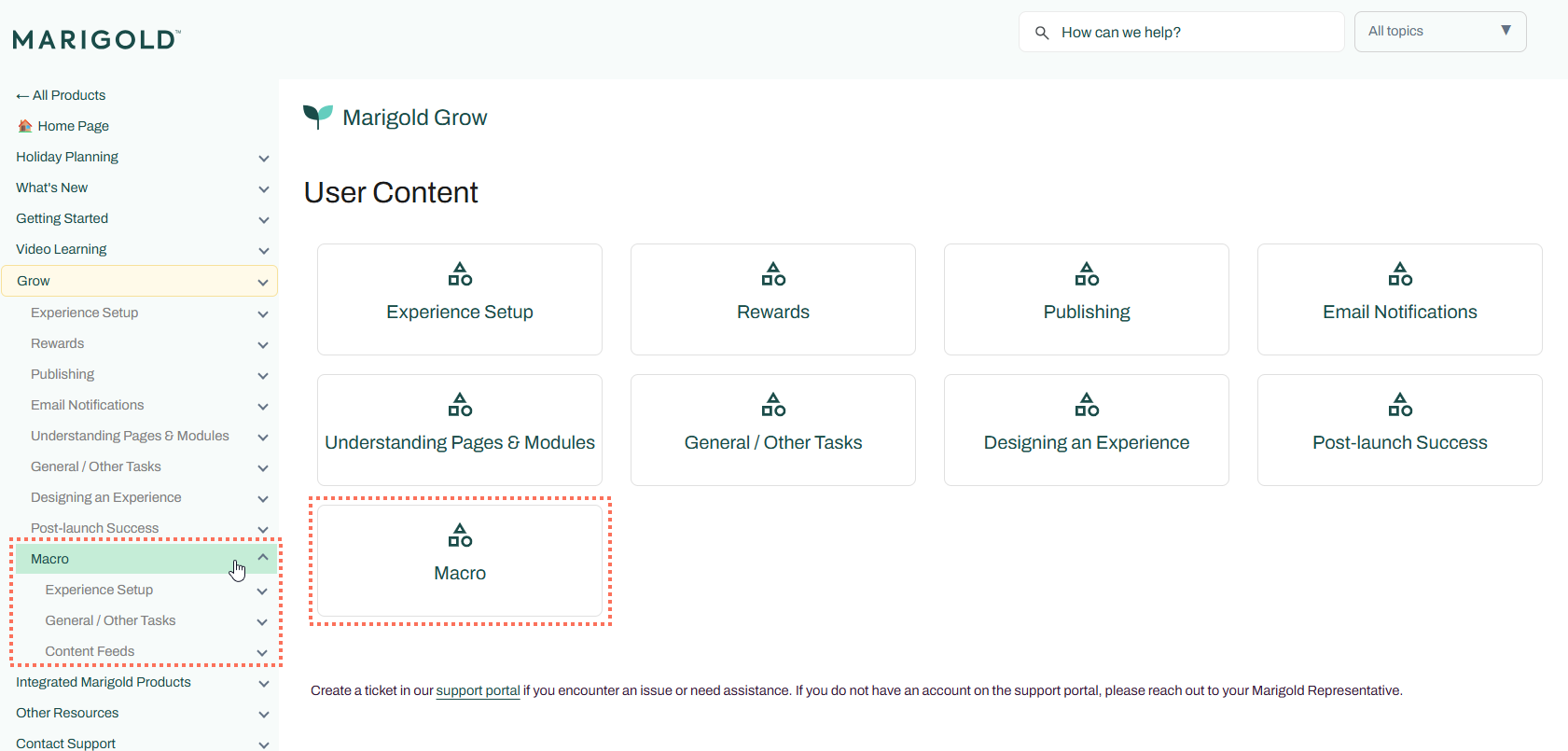Expand the Integrated Marigold Products chevron

click(263, 683)
